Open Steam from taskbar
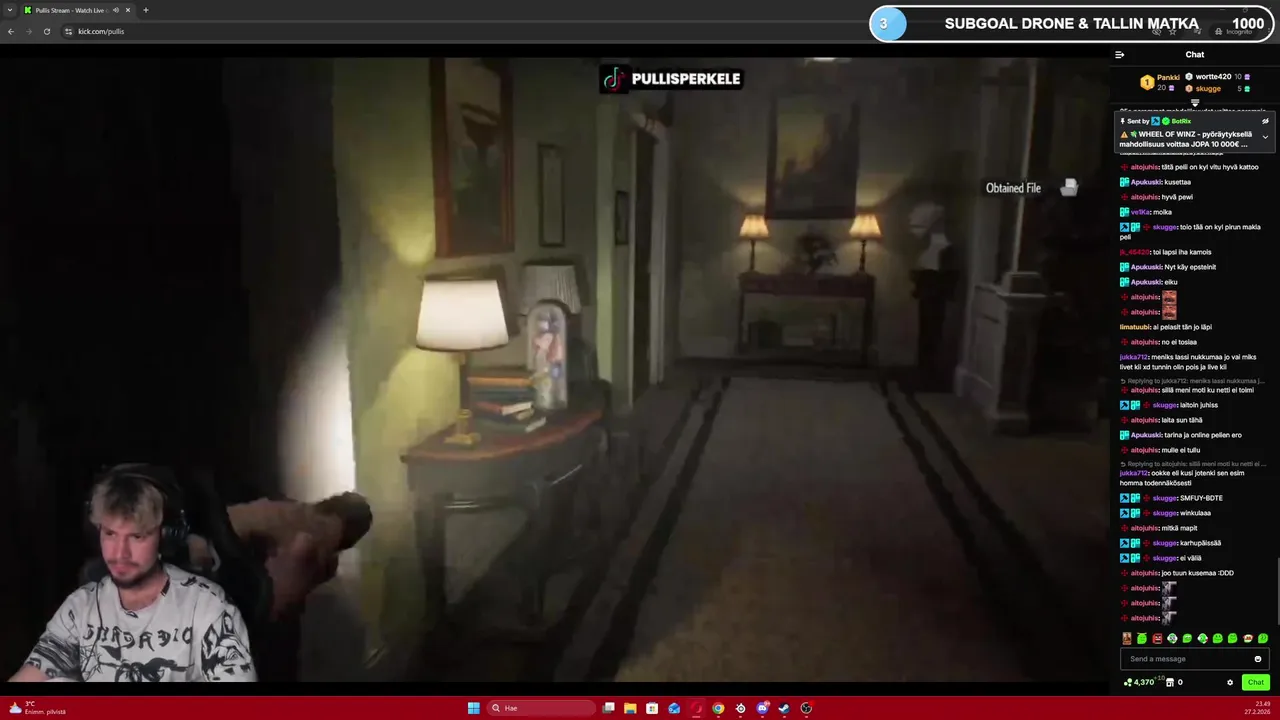Screen dimensions: 1280x720 (784, 708)
